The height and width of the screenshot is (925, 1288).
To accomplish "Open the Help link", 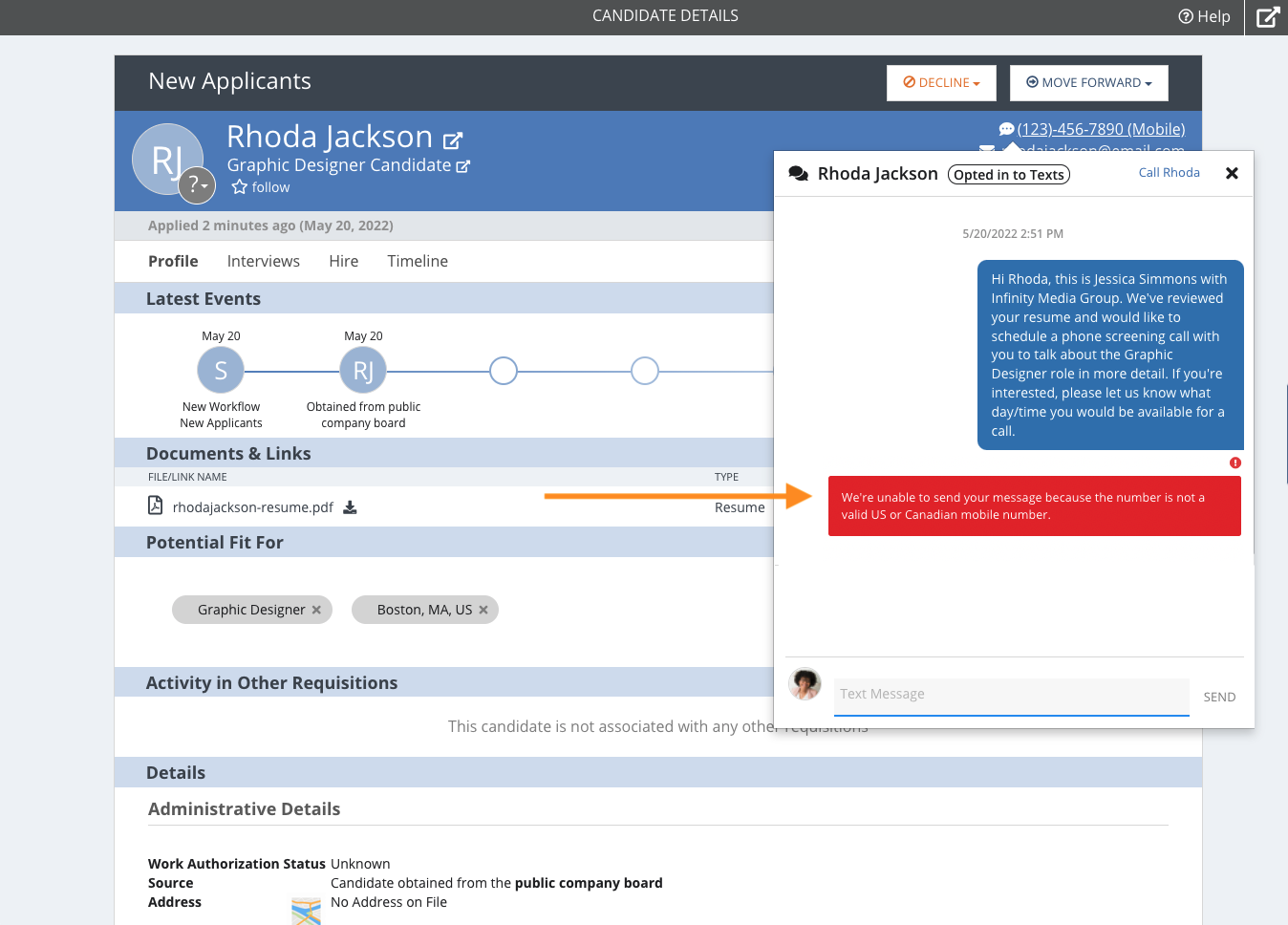I will [x=1204, y=16].
